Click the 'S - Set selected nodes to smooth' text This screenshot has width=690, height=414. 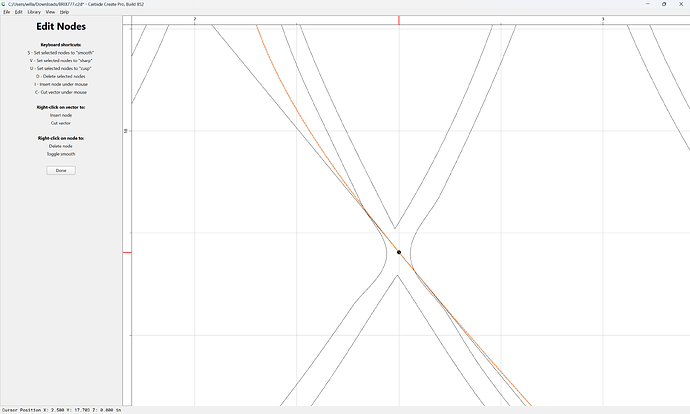(61, 53)
